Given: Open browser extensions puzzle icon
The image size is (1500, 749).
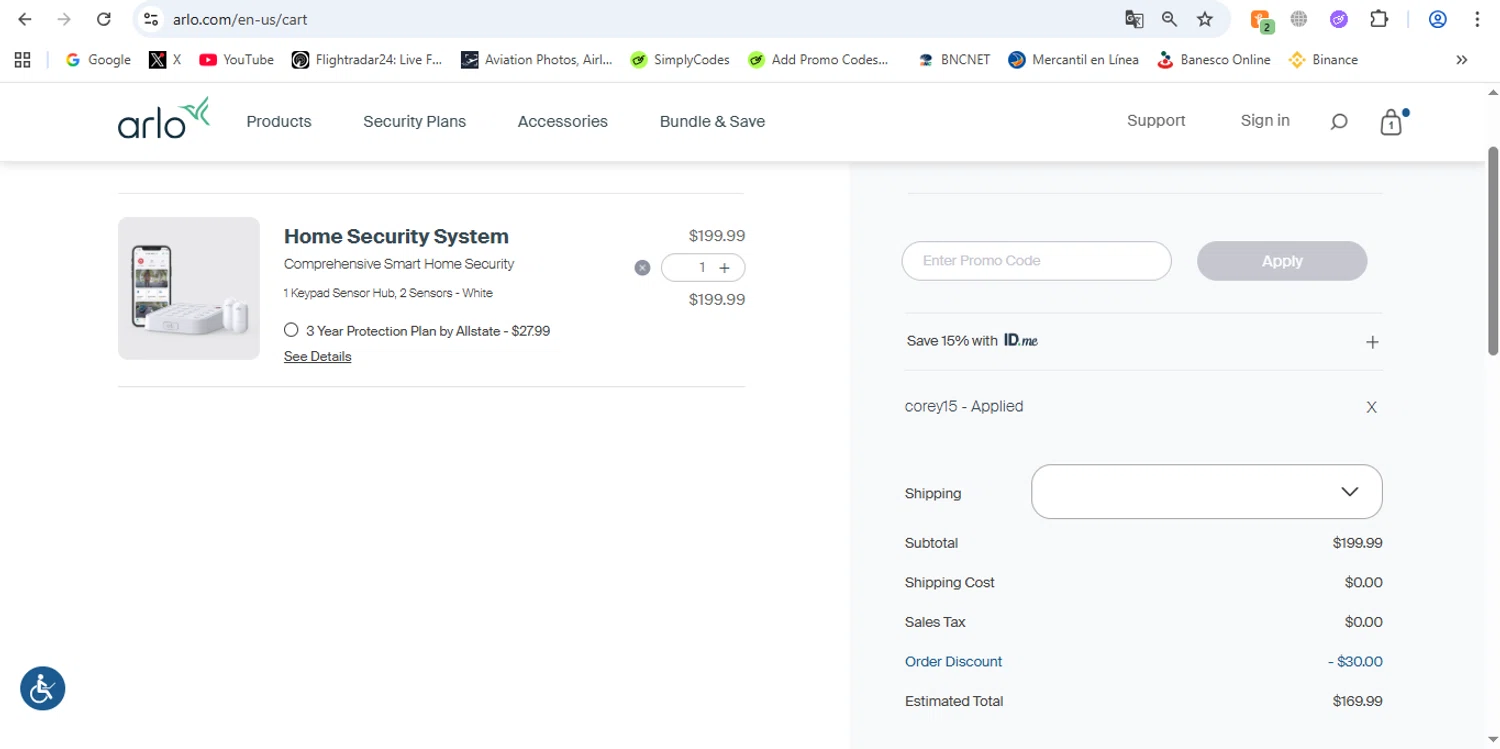Looking at the screenshot, I should [x=1379, y=19].
